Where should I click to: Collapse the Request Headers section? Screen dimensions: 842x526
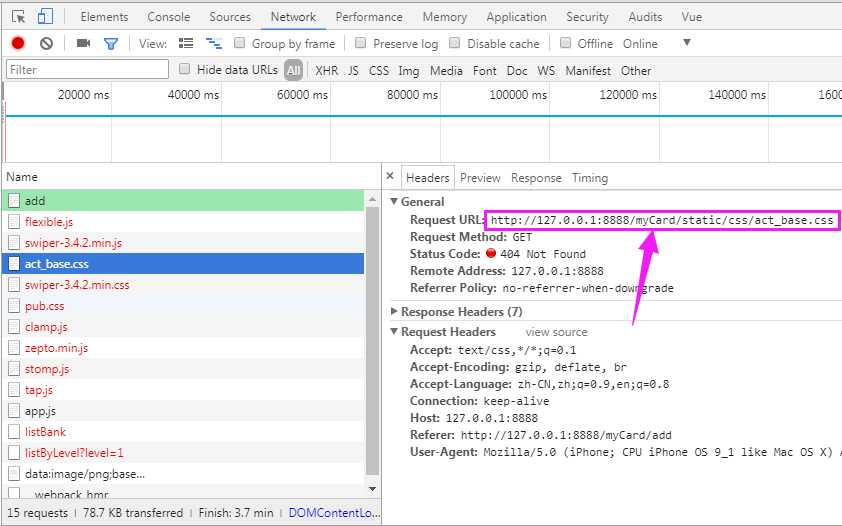tap(394, 332)
